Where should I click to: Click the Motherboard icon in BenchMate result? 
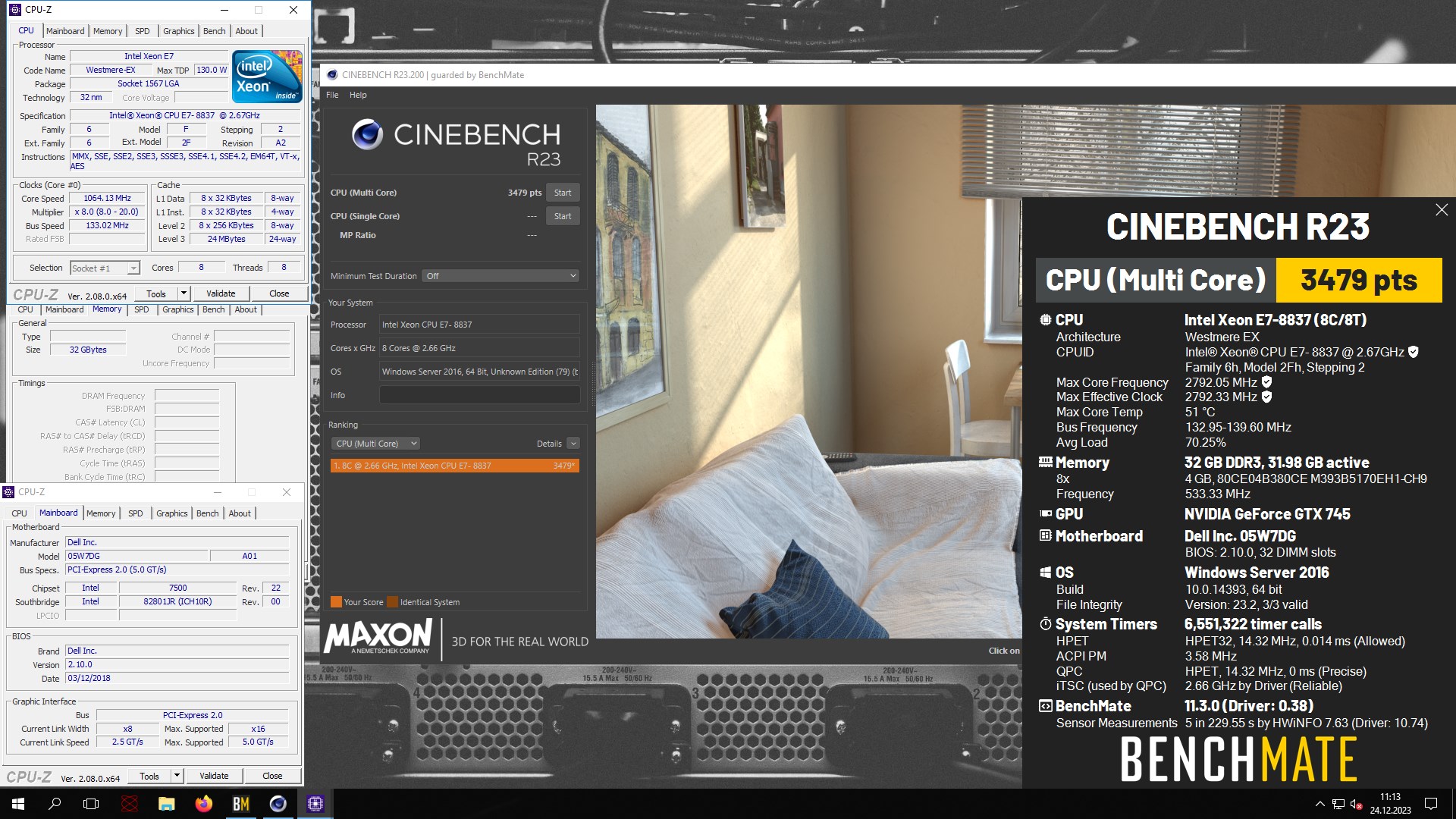1046,535
